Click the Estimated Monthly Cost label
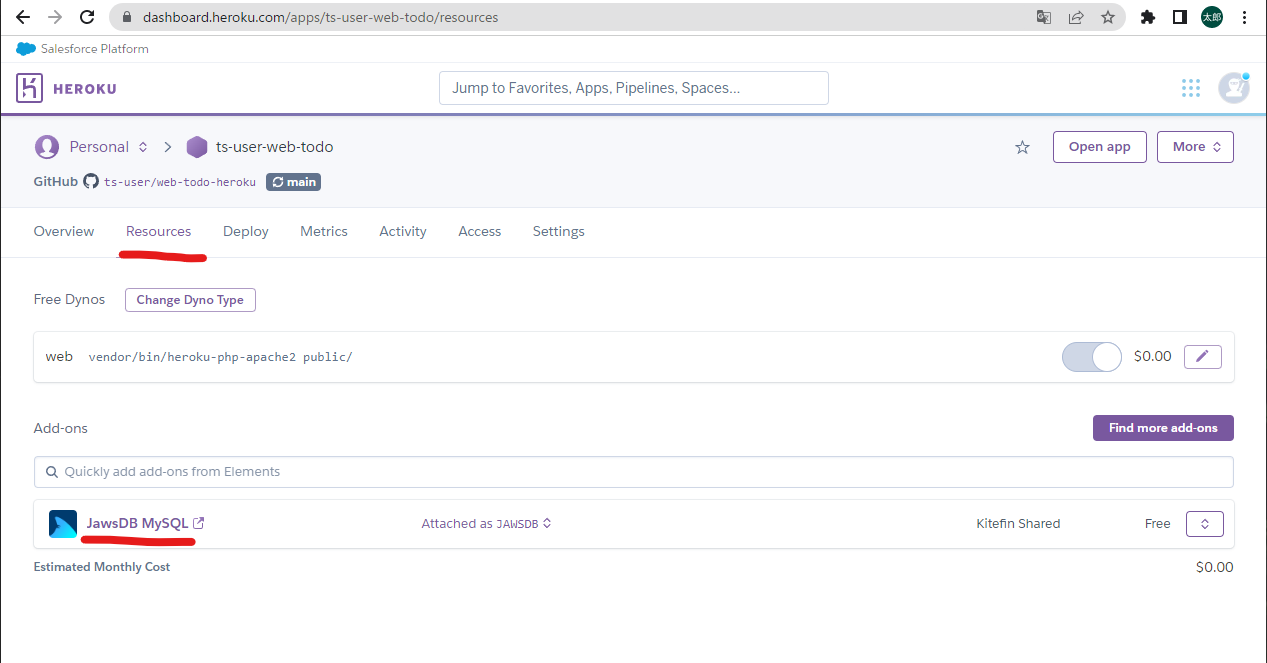 tap(102, 567)
